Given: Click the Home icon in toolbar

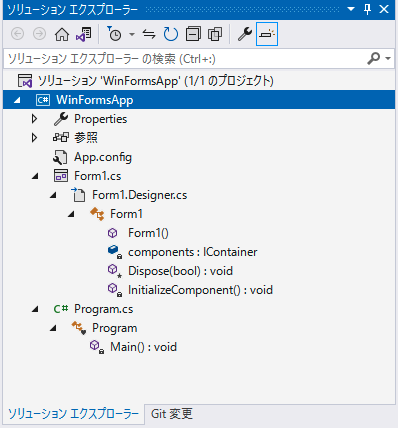Looking at the screenshot, I should [x=62, y=34].
